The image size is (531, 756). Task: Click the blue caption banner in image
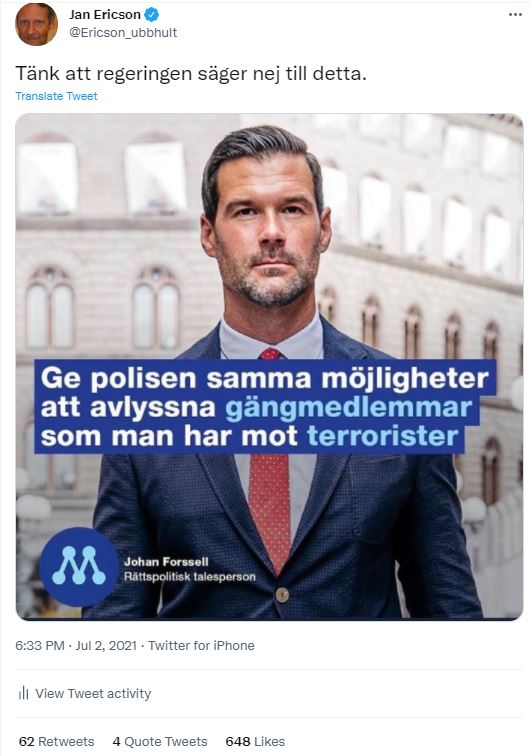pos(265,406)
